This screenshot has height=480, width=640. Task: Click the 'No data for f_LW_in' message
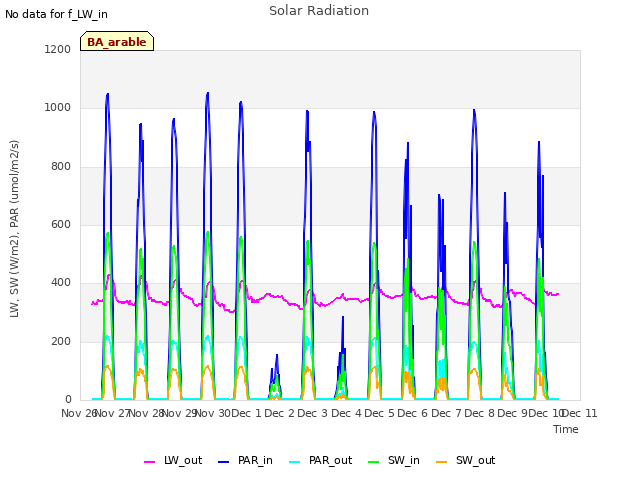click(56, 14)
